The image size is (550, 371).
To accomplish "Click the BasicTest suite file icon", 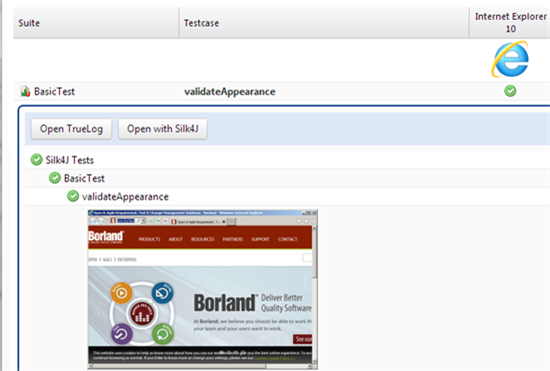I will [x=25, y=92].
